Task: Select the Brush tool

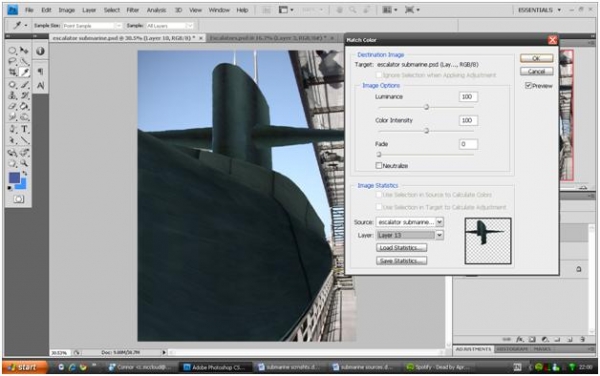Action: 24,85
